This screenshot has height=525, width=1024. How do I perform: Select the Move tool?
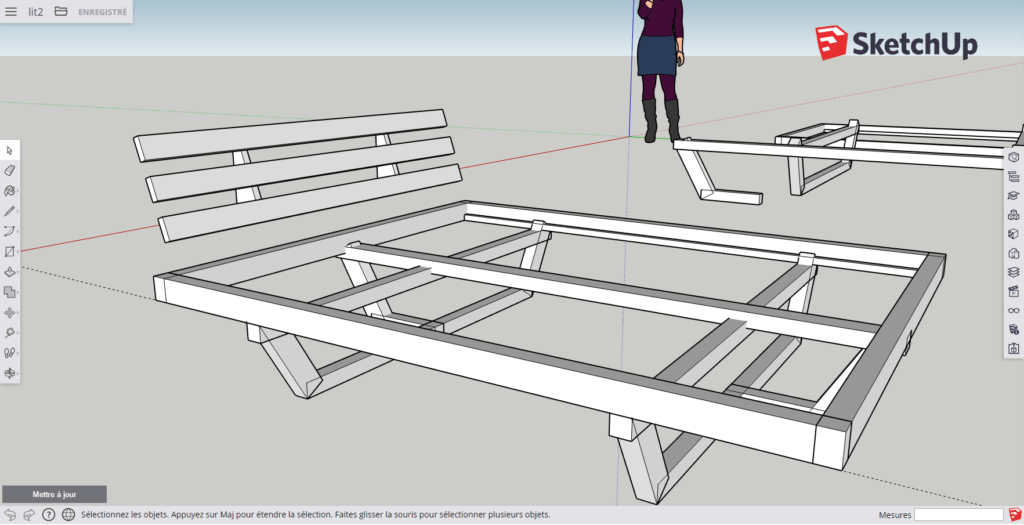(10, 313)
